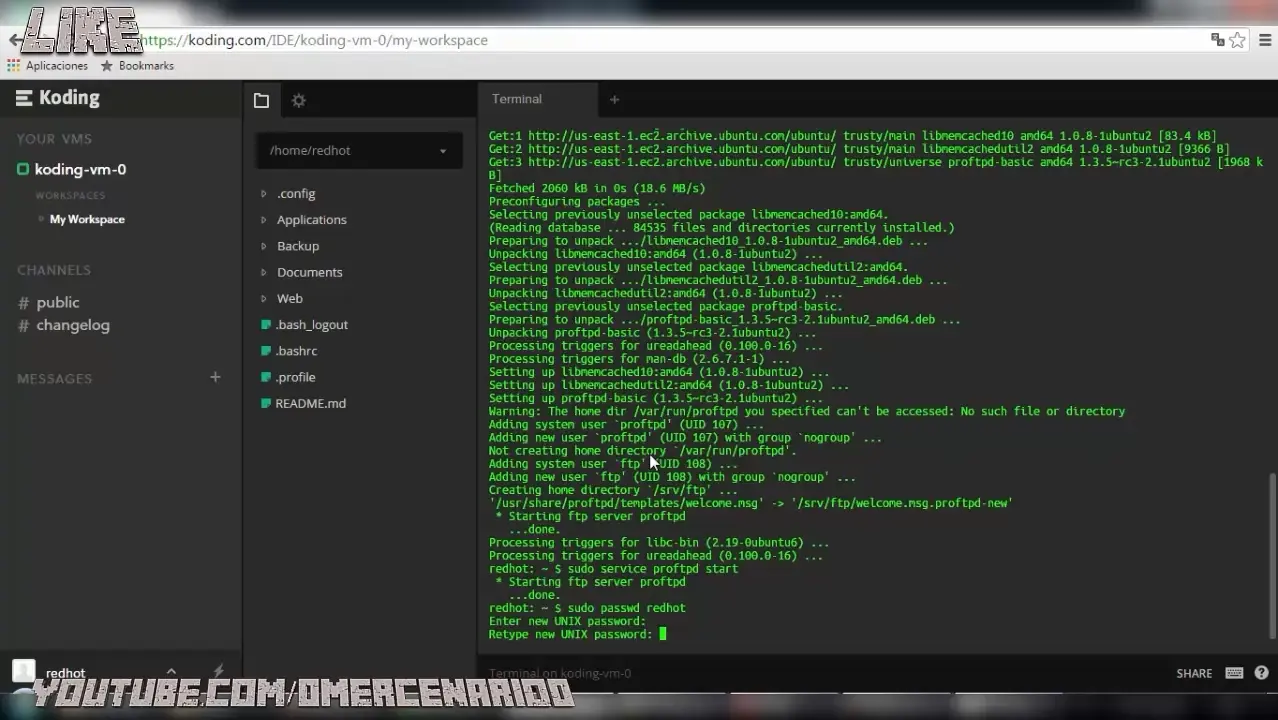Click the Koding hamburger logo icon
Image resolution: width=1278 pixels, height=720 pixels.
pos(24,98)
